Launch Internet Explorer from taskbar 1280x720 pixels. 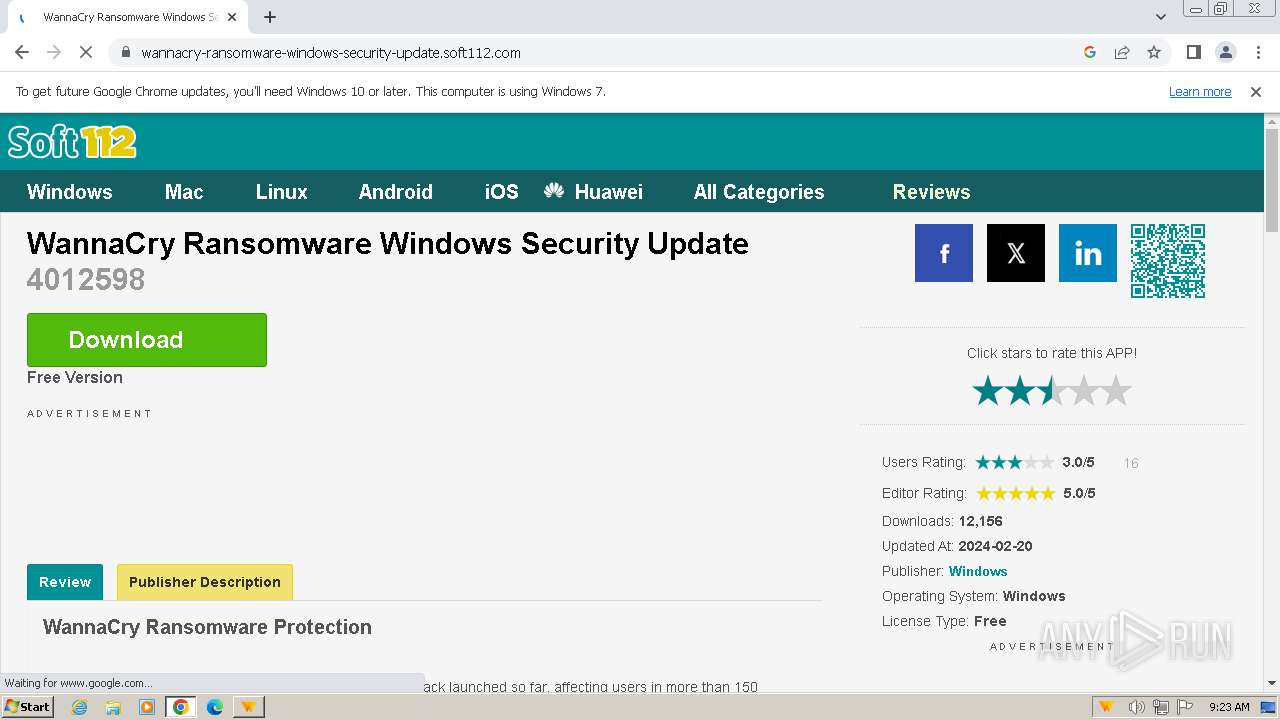79,707
